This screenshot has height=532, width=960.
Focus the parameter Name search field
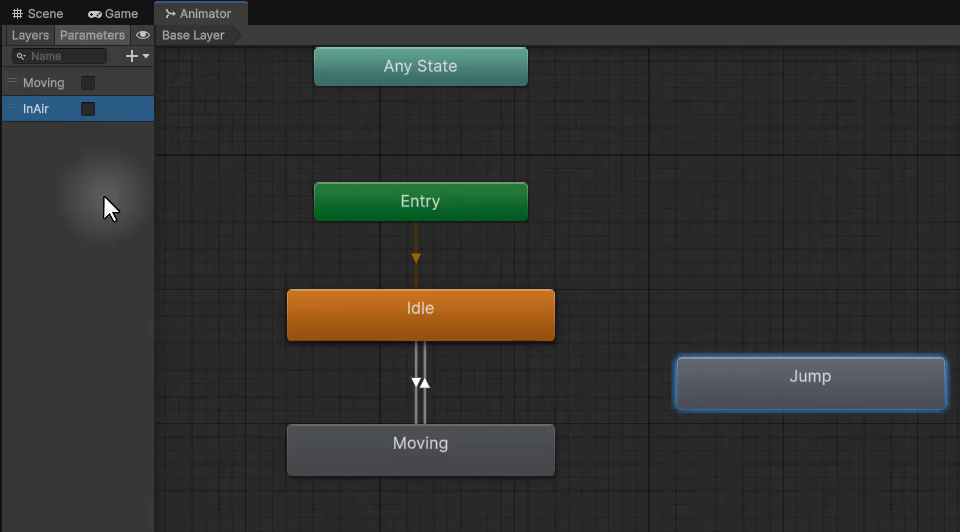[59, 56]
